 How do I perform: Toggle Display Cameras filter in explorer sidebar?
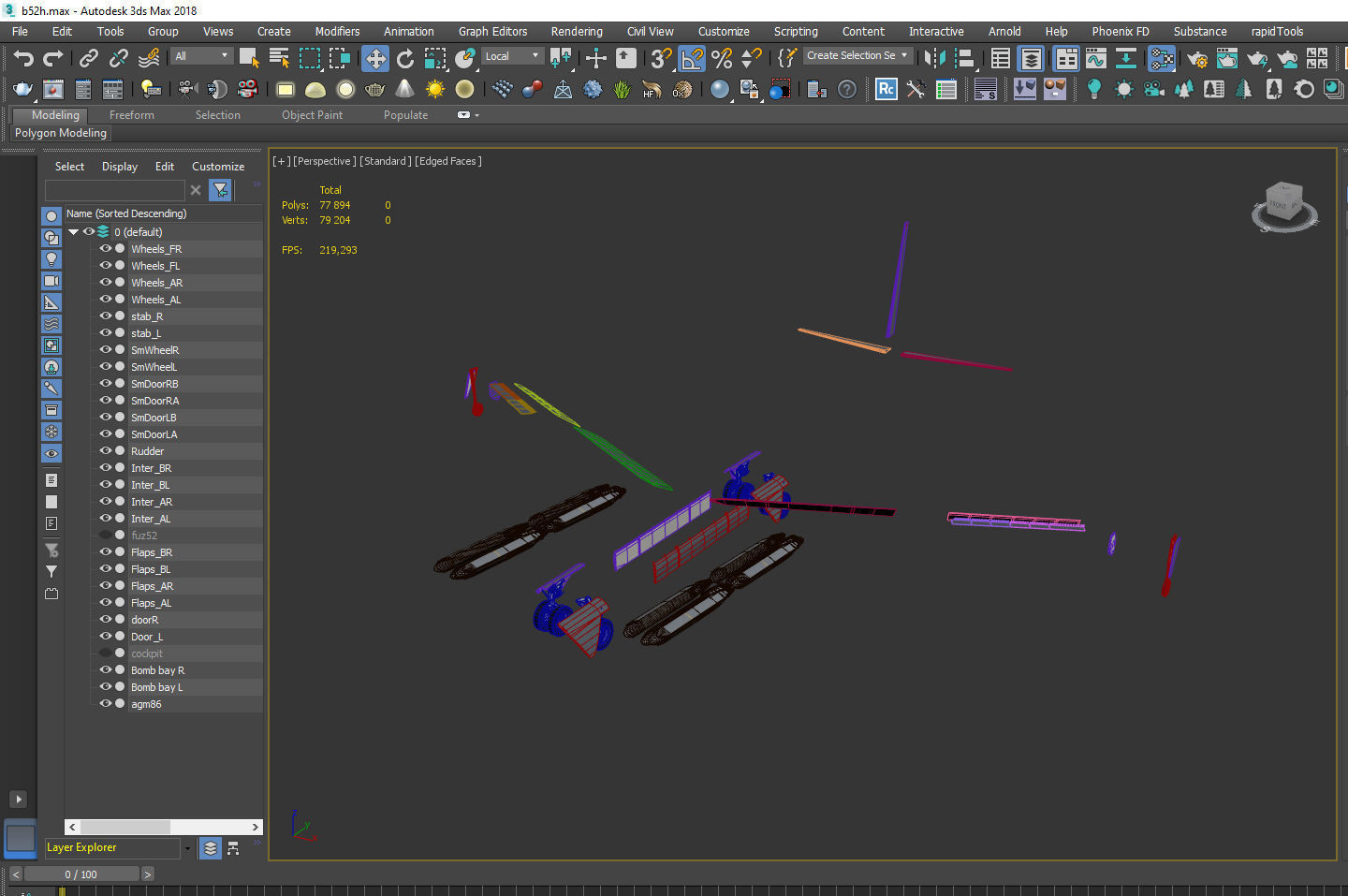click(51, 281)
